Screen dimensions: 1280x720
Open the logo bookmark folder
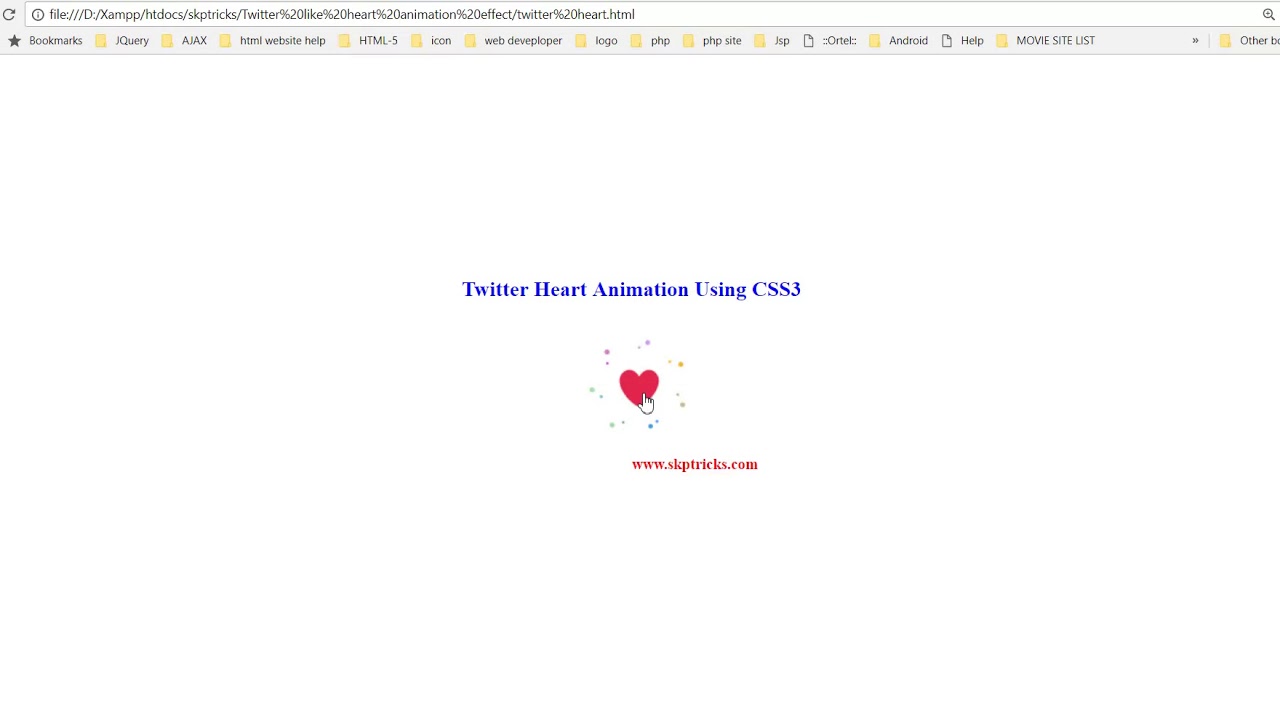[596, 40]
